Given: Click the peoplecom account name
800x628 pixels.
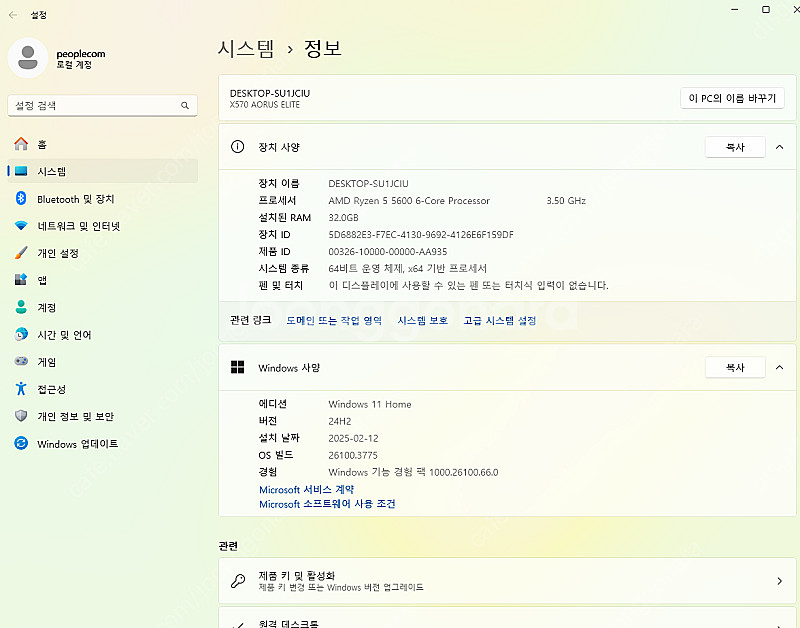Looking at the screenshot, I should (81, 54).
